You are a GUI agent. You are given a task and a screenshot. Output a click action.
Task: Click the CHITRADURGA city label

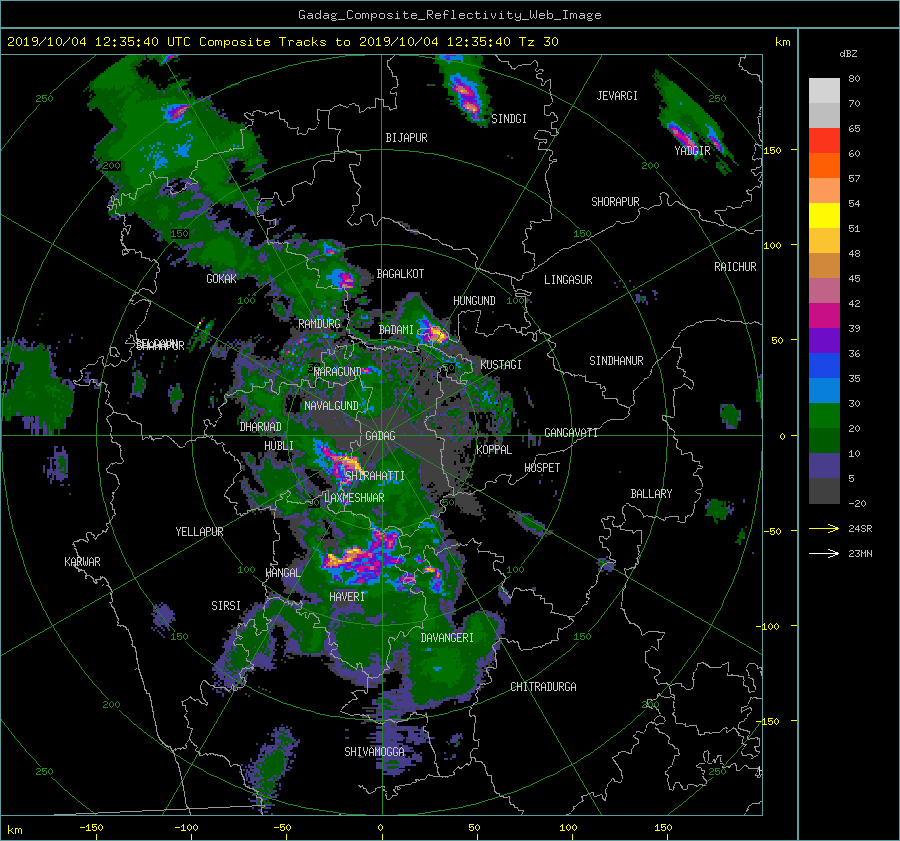(x=544, y=687)
